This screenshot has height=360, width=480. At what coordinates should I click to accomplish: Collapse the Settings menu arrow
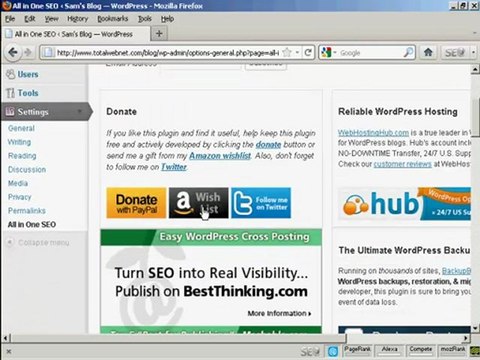pyautogui.click(x=80, y=112)
